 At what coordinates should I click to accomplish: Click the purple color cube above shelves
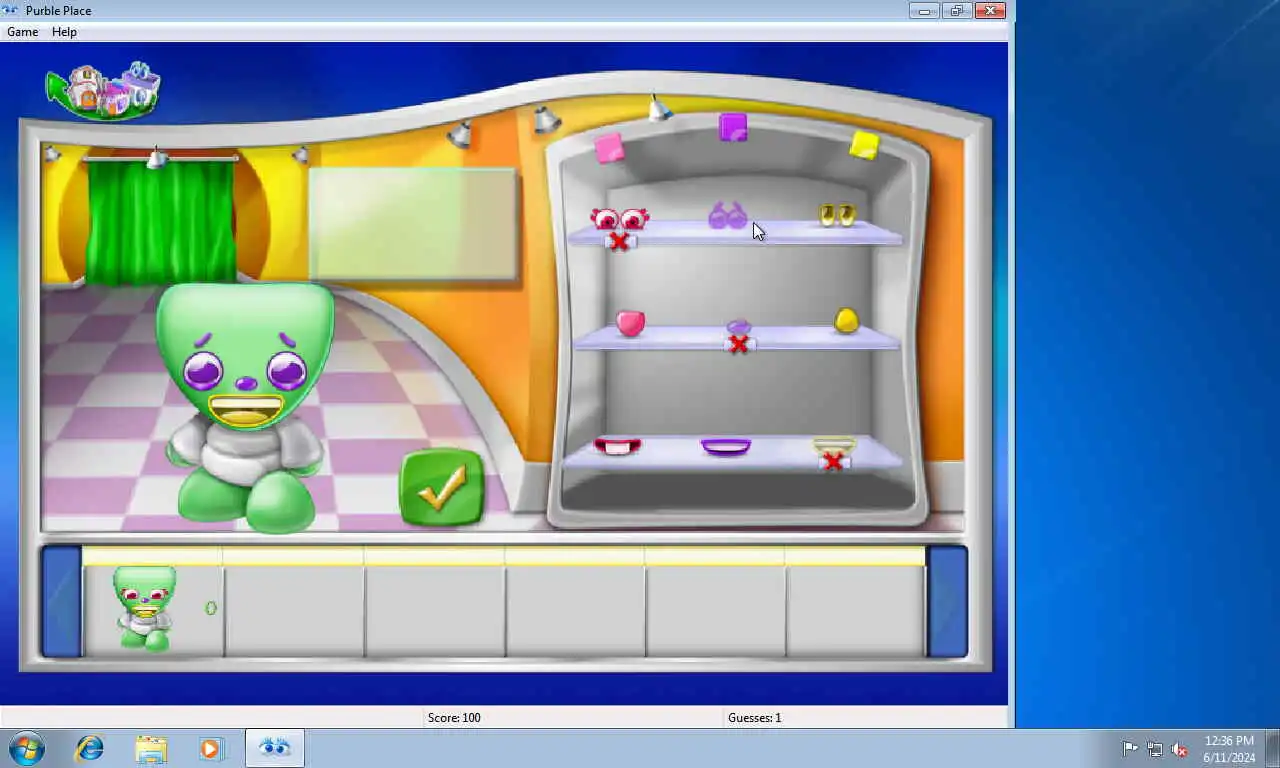(733, 127)
